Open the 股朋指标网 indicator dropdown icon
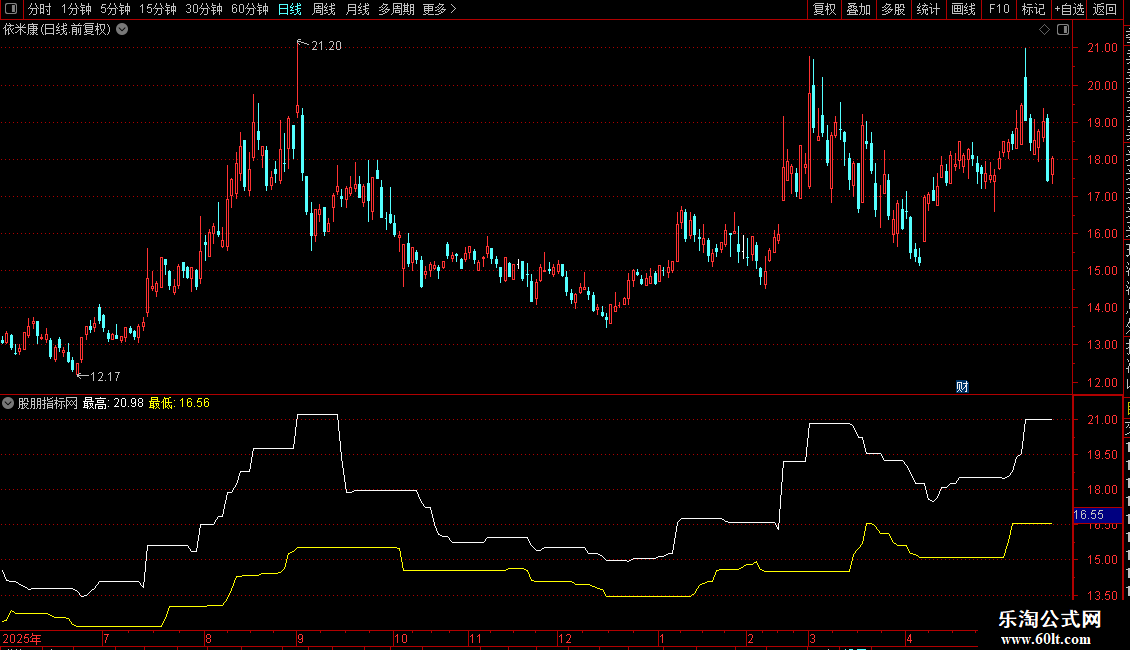Screen dimensions: 1130x650 tap(8, 404)
